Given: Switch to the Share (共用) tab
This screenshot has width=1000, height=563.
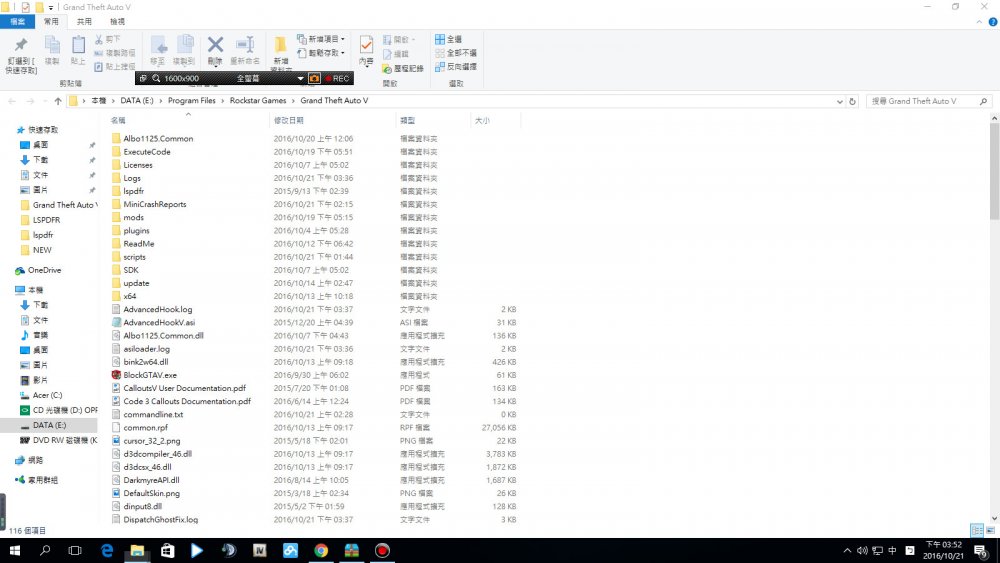Looking at the screenshot, I should [x=84, y=22].
